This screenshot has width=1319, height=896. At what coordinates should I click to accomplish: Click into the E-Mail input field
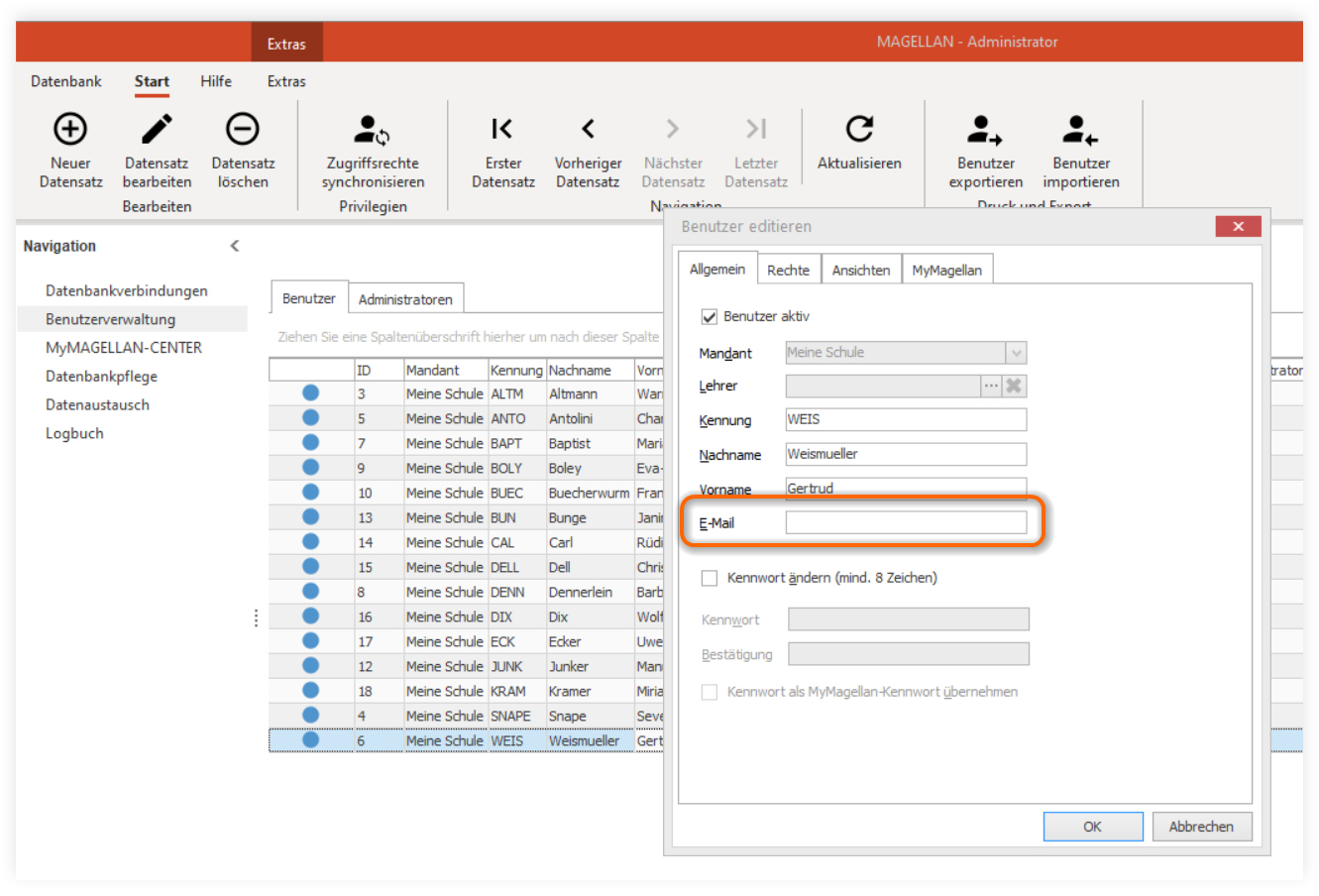[x=906, y=522]
